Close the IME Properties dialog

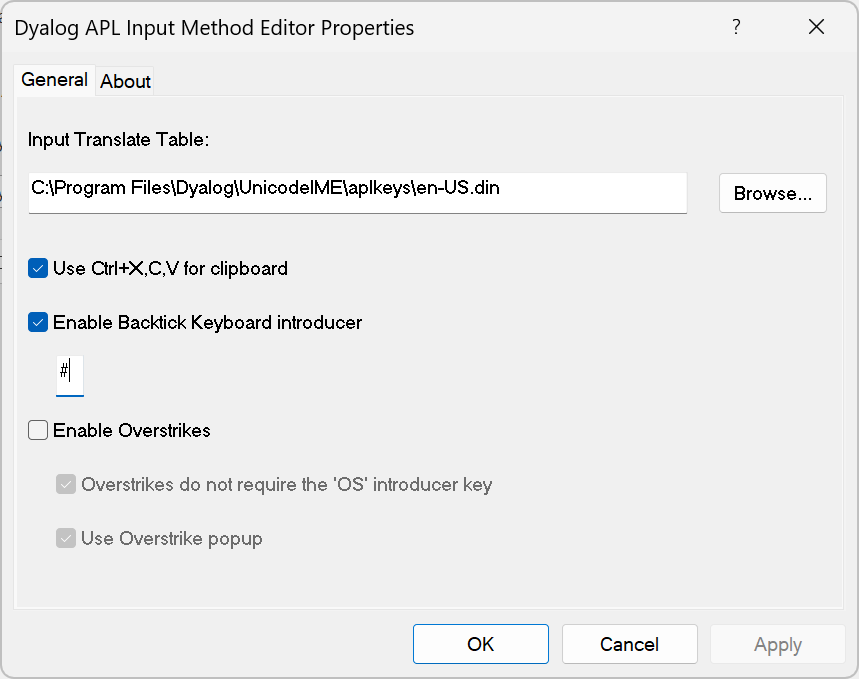[x=816, y=28]
